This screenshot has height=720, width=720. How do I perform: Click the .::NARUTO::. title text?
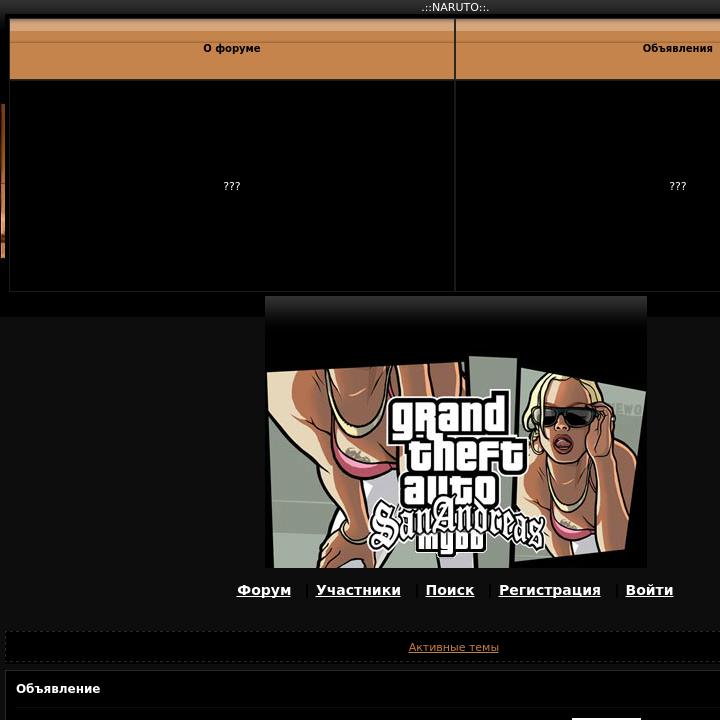[x=455, y=8]
